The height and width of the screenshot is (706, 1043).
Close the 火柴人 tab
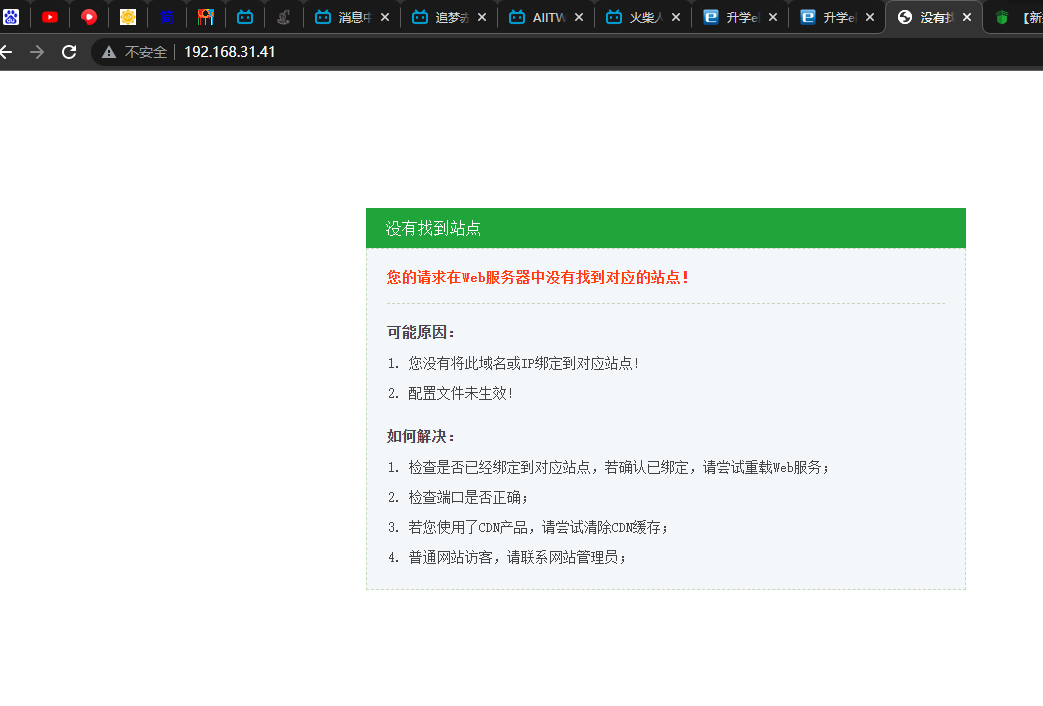[676, 17]
